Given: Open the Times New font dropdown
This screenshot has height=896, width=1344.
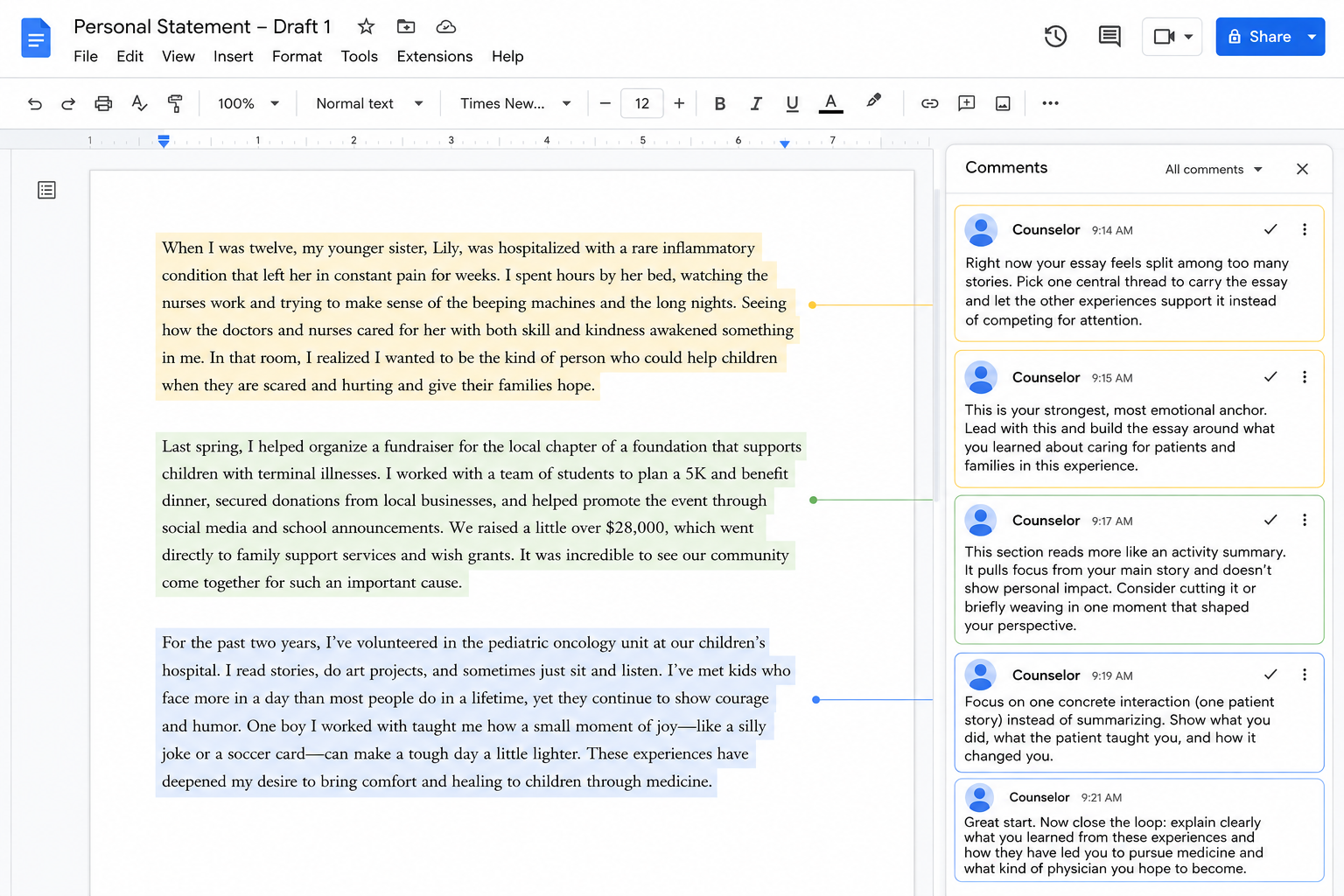Looking at the screenshot, I should (515, 103).
